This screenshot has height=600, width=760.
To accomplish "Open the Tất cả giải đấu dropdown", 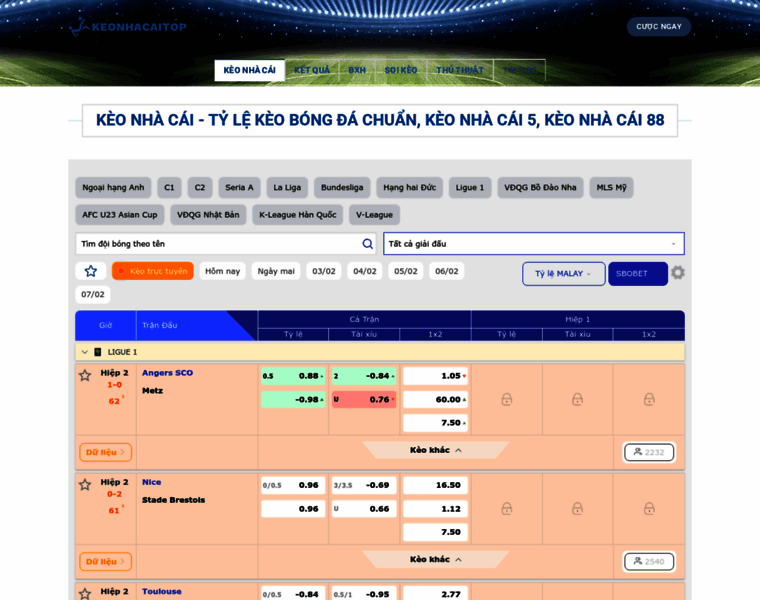I will point(534,244).
